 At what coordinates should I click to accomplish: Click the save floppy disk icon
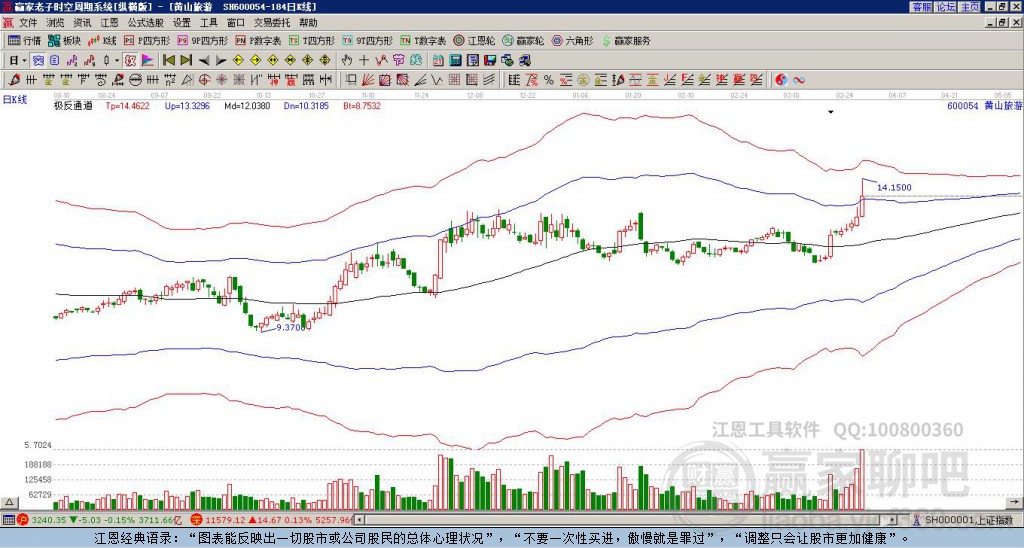click(x=490, y=61)
